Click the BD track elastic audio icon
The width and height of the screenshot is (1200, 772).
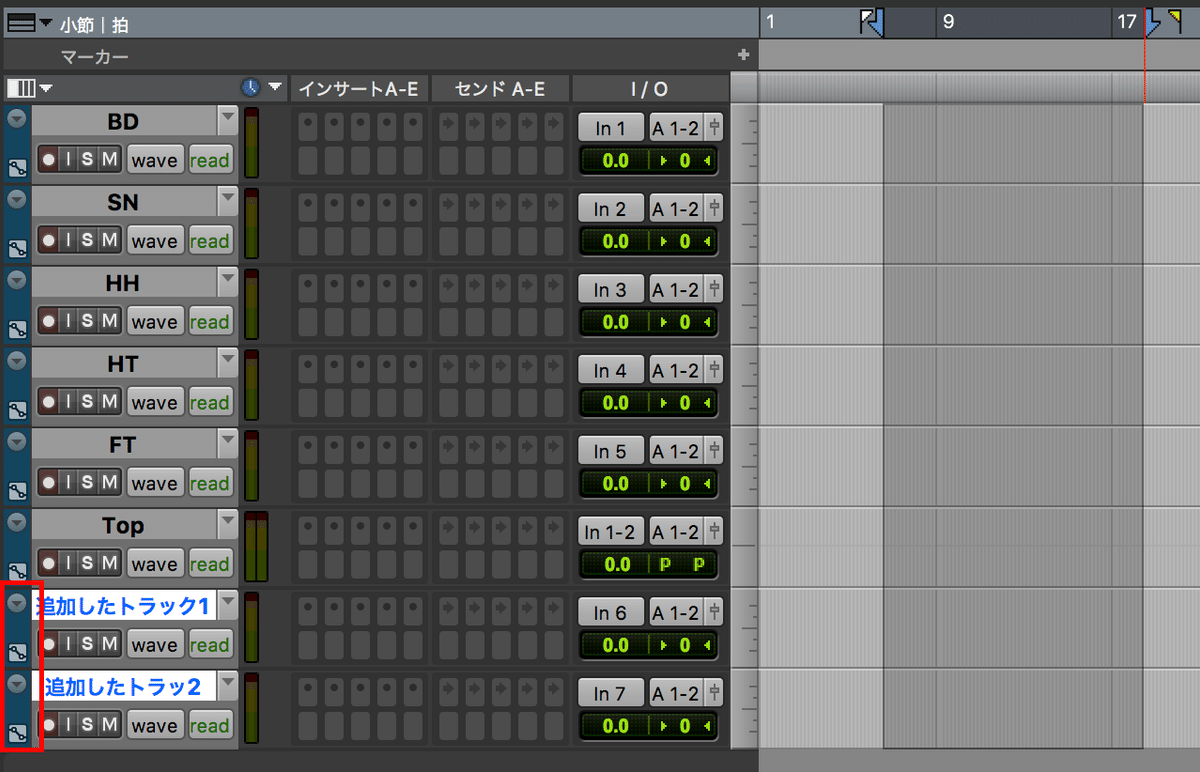pos(16,167)
